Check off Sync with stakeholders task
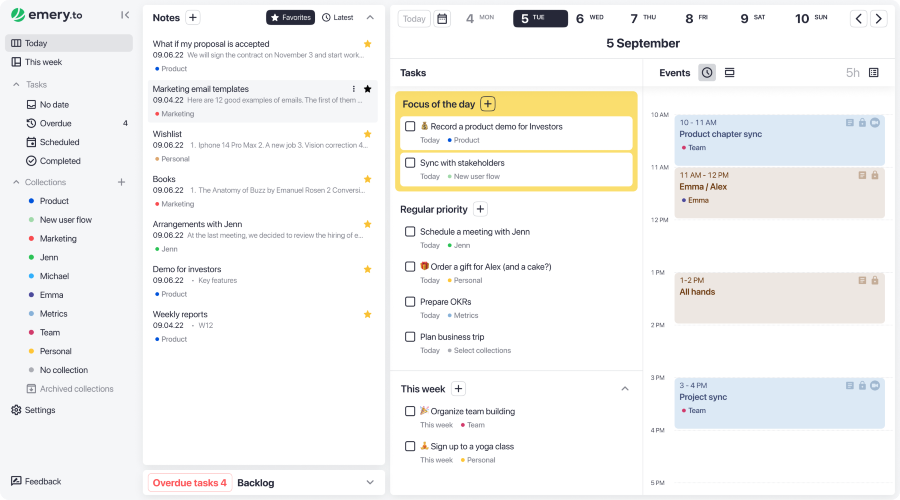This screenshot has height=500, width=900. point(410,162)
